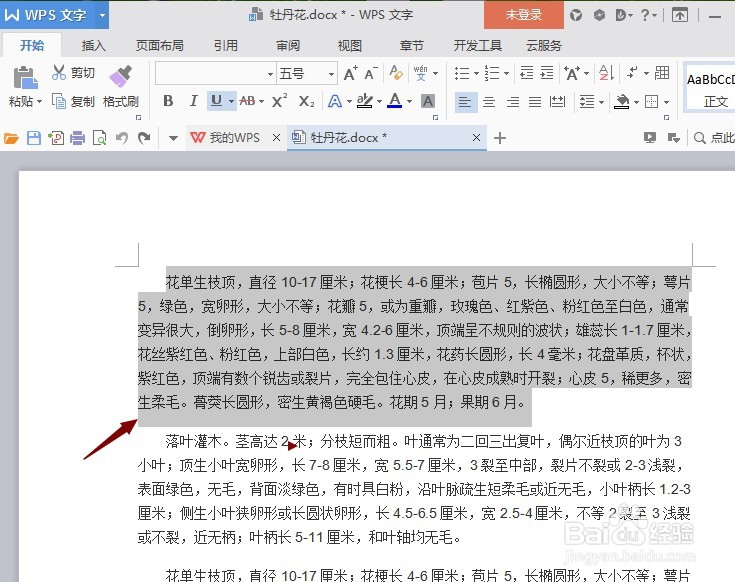The width and height of the screenshot is (735, 582).
Task: Clear formatting with the eraser icon
Action: [x=396, y=73]
